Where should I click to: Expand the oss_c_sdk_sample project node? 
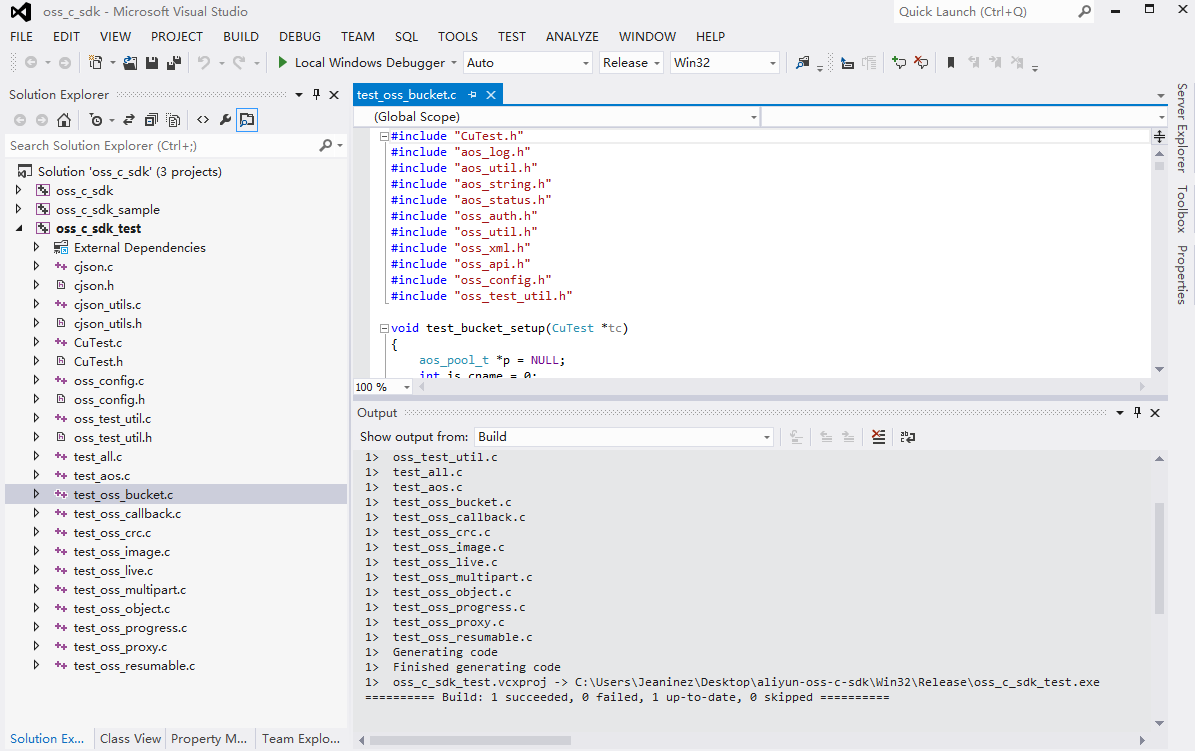[x=18, y=210]
